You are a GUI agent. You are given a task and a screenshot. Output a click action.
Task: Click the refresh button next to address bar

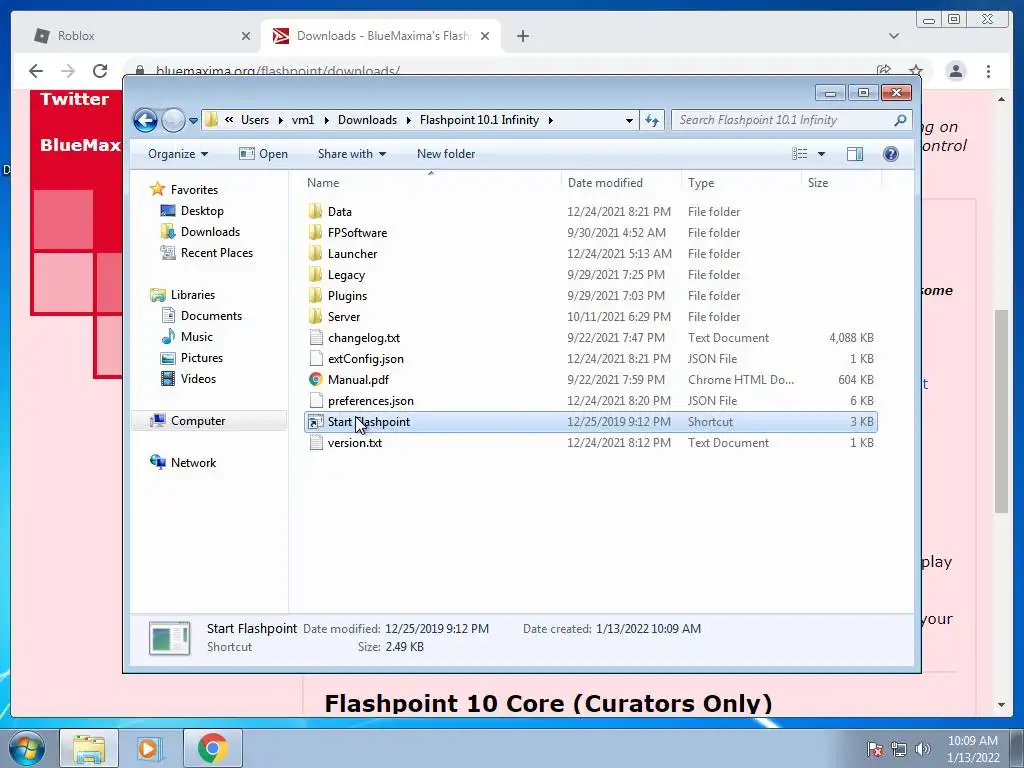[652, 120]
